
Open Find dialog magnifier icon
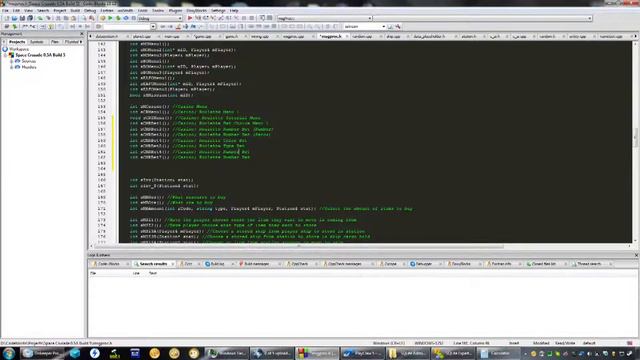[x=84, y=18]
